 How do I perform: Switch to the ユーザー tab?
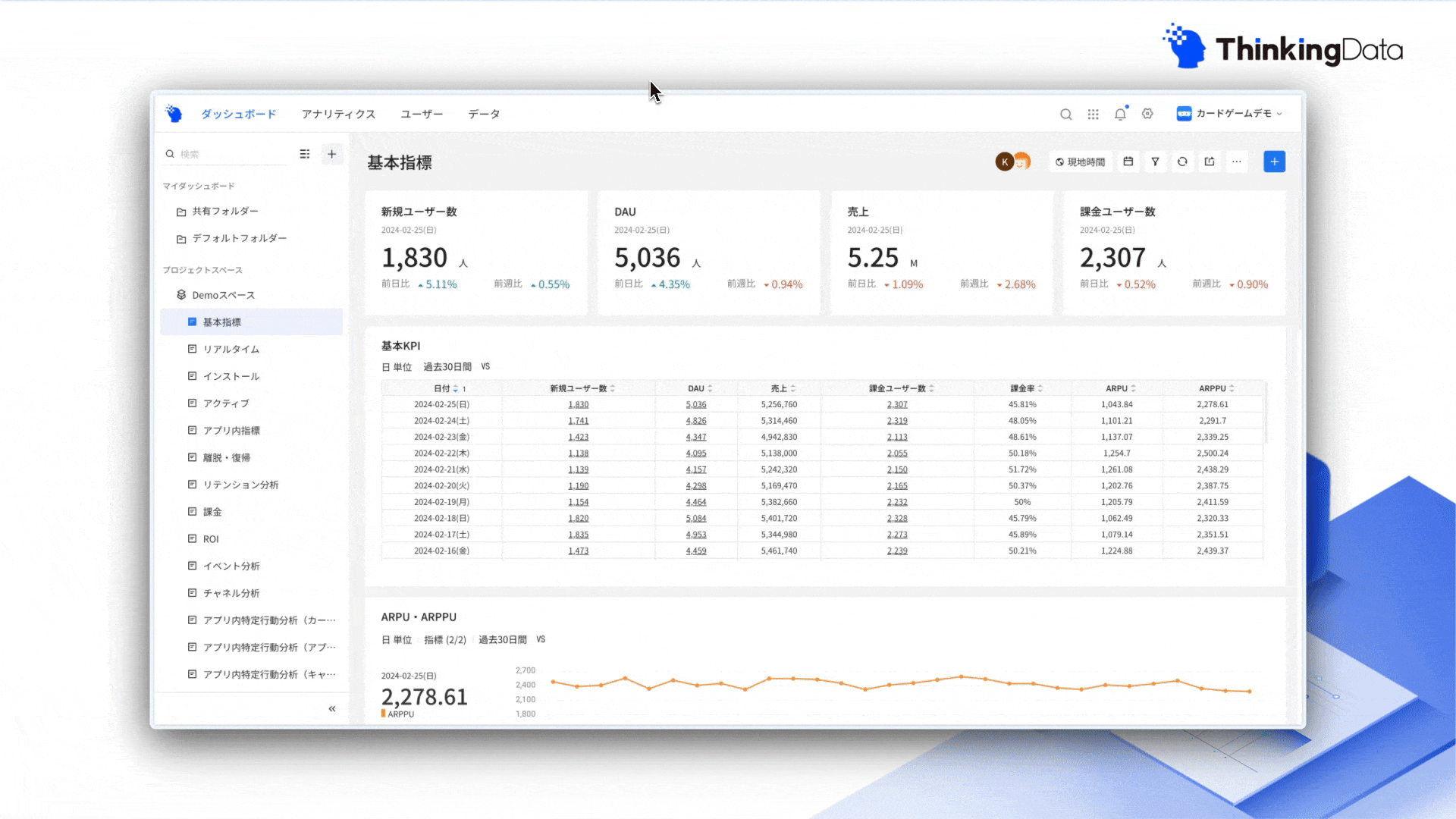pyautogui.click(x=422, y=114)
